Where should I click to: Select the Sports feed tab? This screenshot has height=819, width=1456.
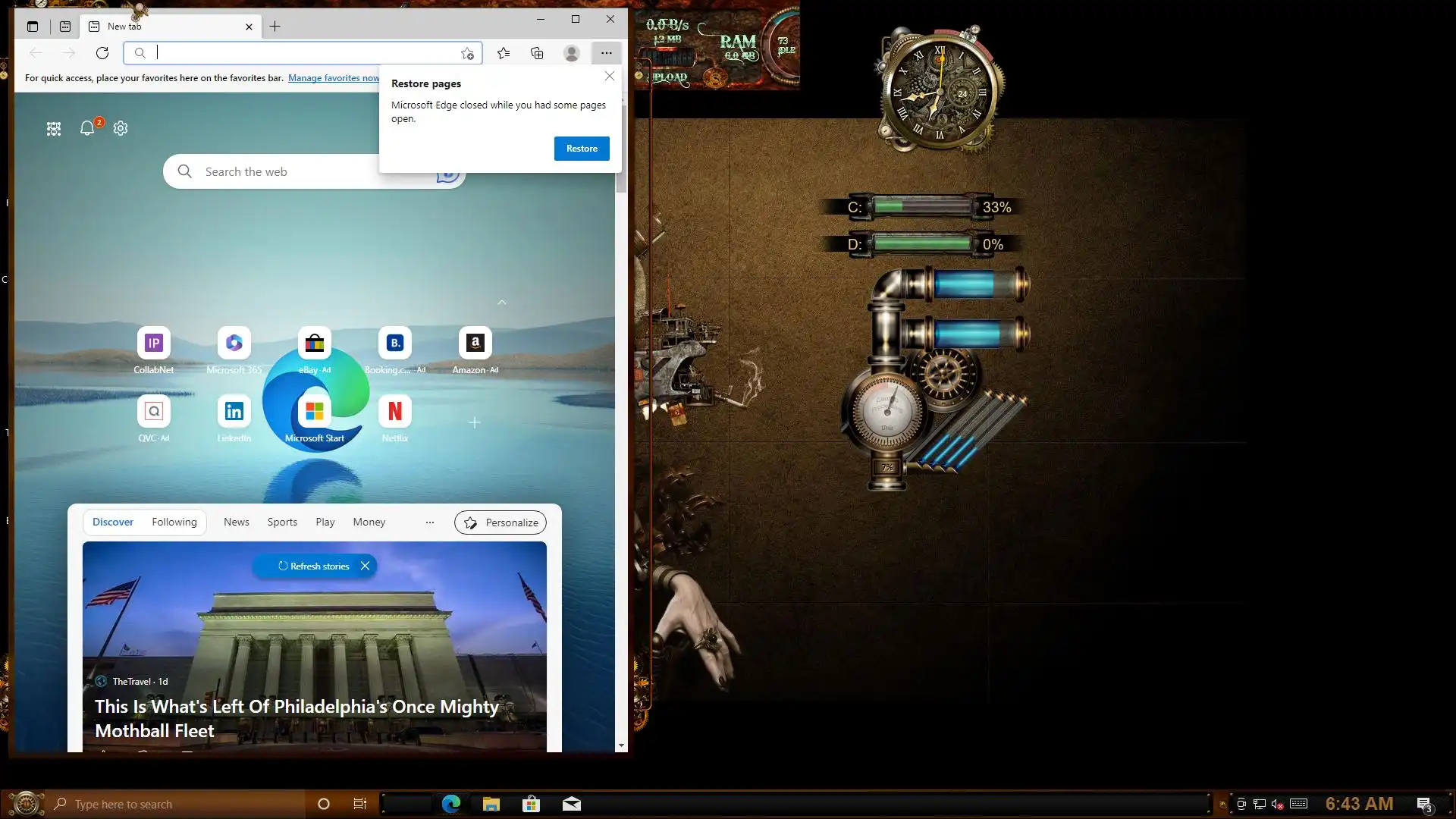(x=282, y=522)
